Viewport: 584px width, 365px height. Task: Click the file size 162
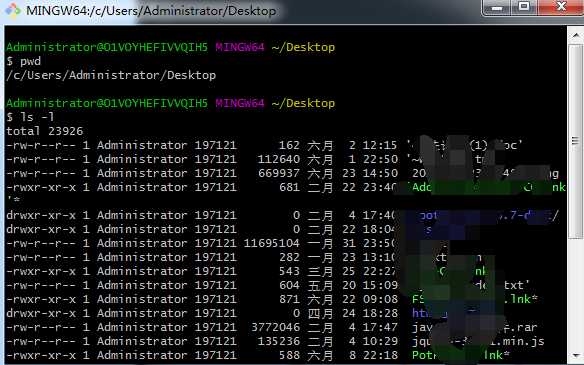tap(289, 145)
